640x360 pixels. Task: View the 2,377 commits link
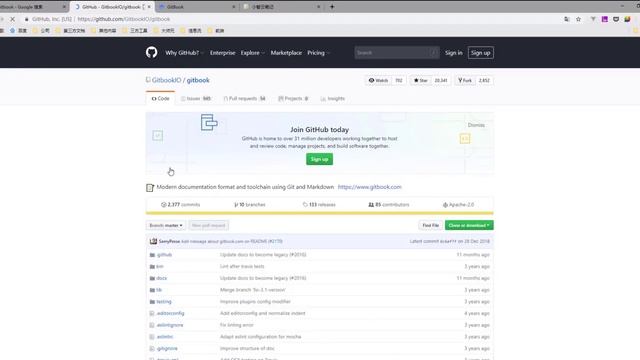(x=180, y=204)
